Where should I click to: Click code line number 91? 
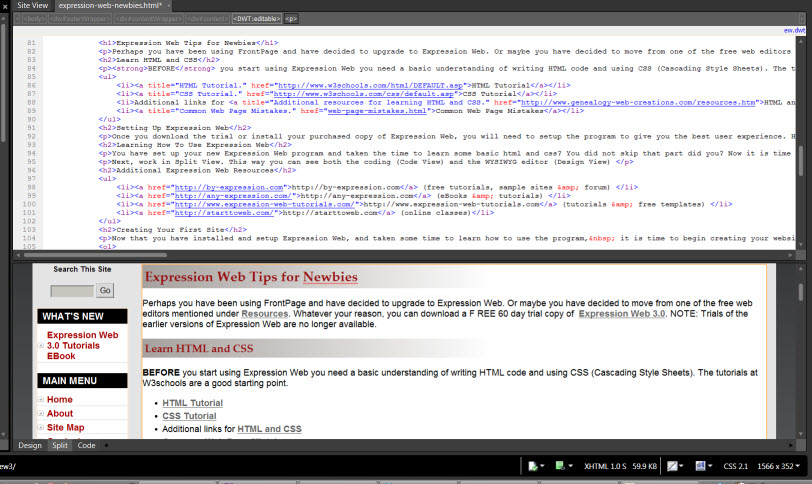[x=31, y=128]
